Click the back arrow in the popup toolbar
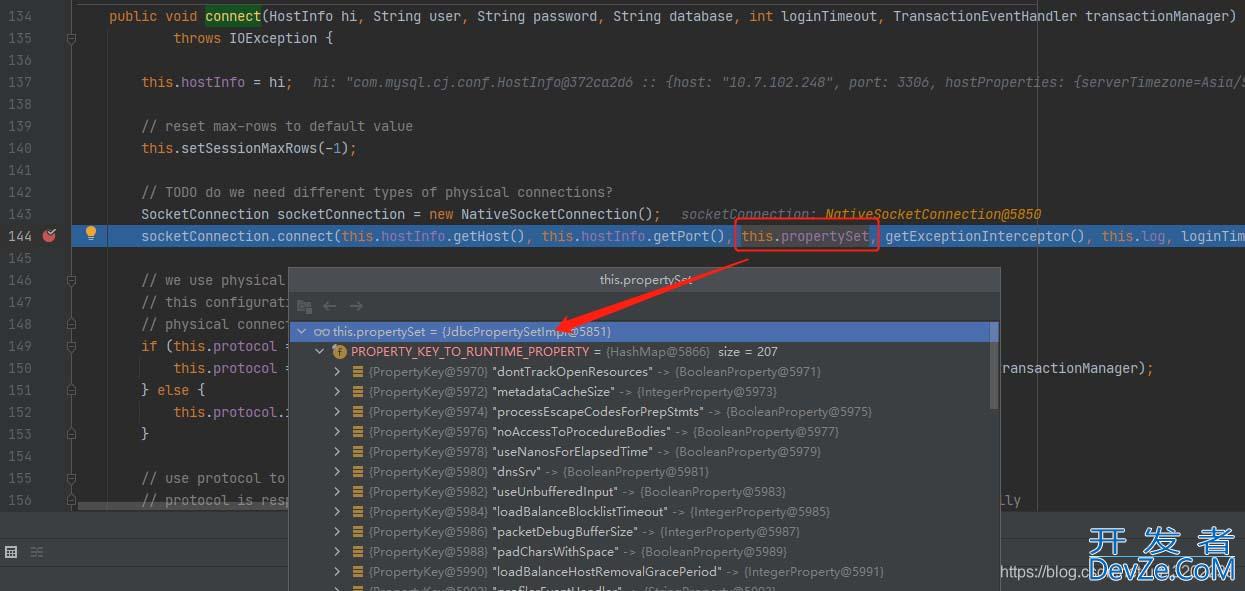Screen dimensions: 1245x591 point(329,306)
